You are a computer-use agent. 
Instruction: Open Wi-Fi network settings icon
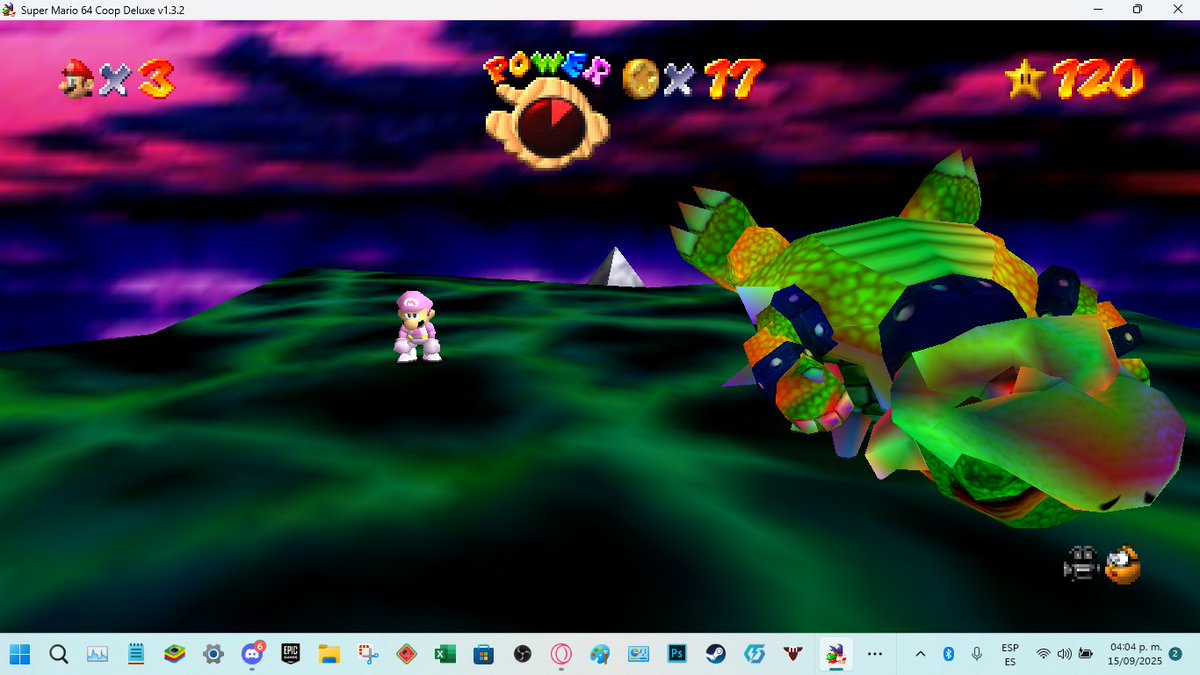[x=1043, y=654]
